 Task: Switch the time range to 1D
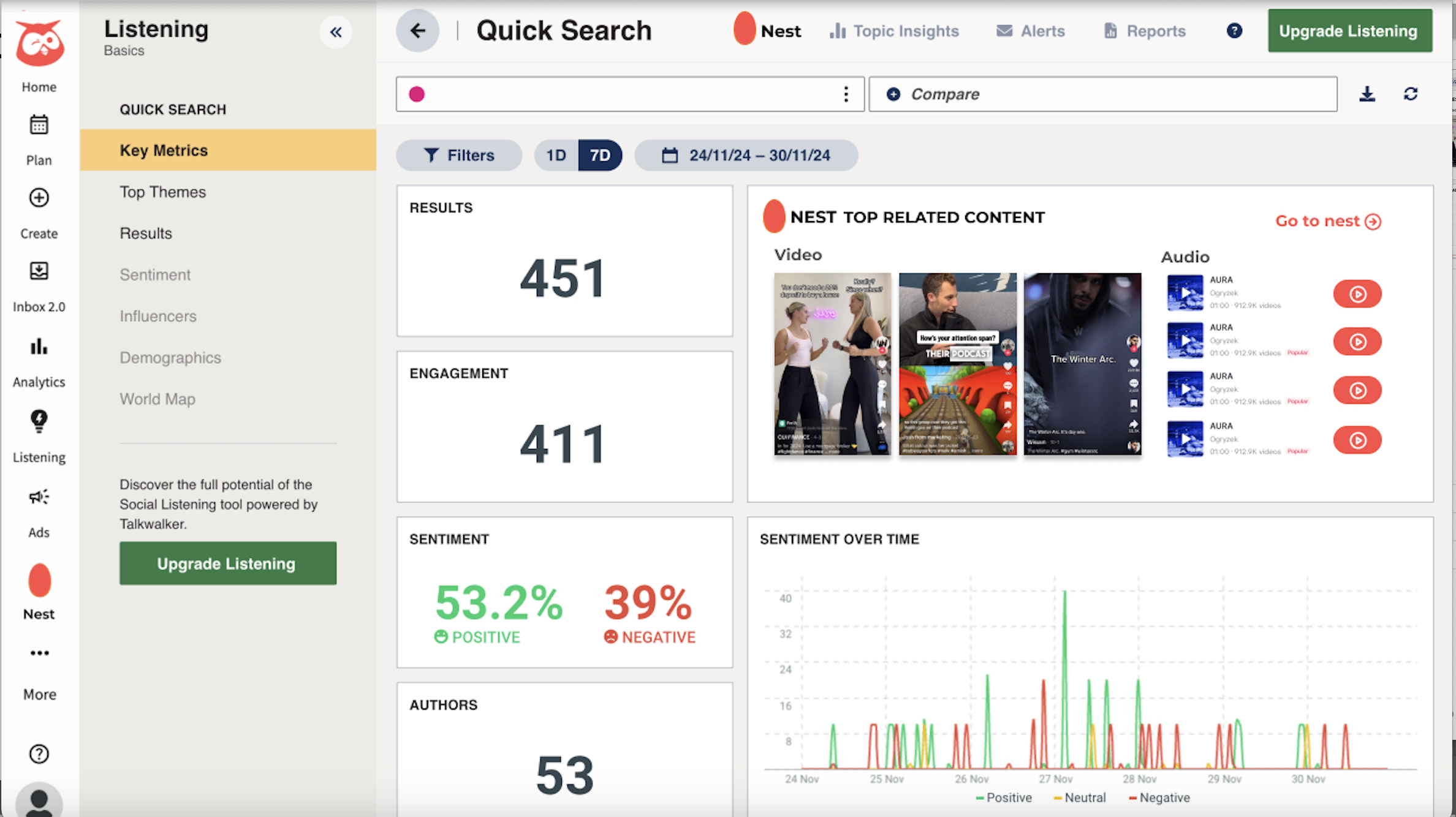[556, 156]
